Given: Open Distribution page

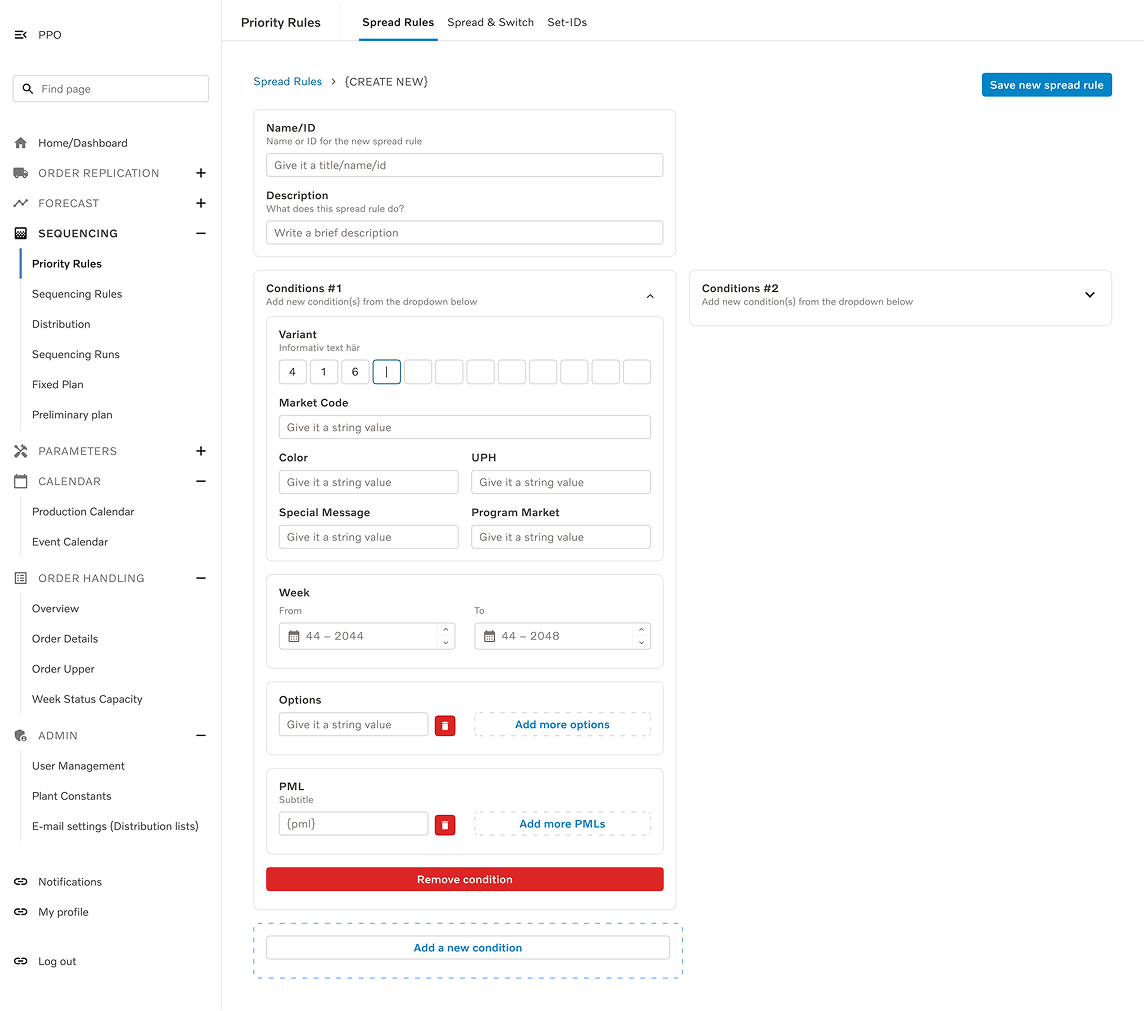Looking at the screenshot, I should [61, 325].
